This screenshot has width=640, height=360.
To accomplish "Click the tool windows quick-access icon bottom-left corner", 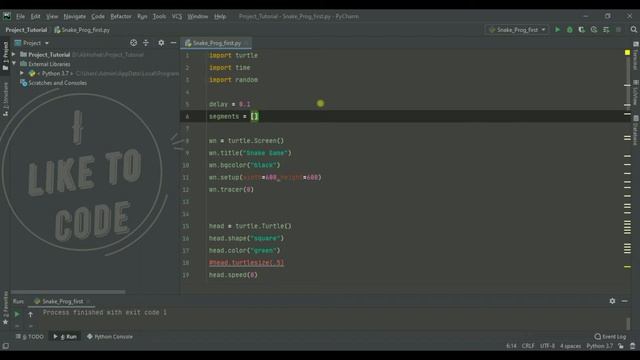I will (x=5, y=346).
